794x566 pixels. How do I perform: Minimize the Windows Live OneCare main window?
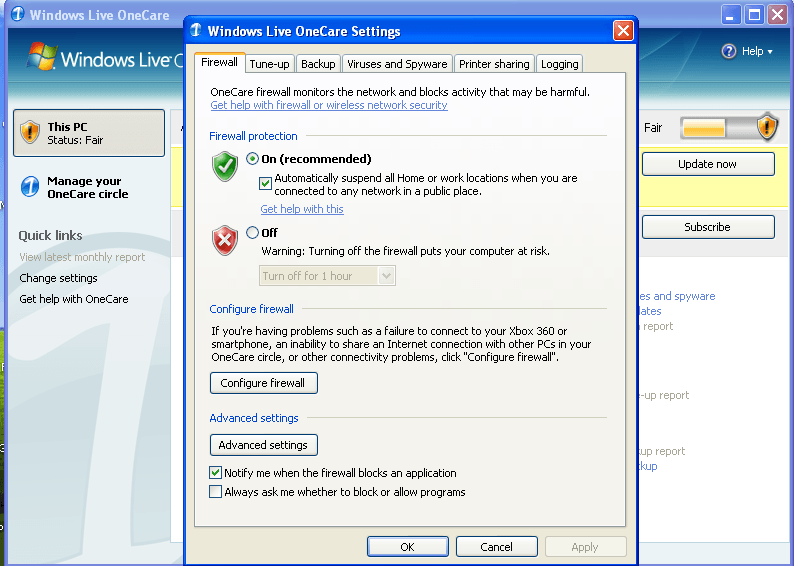point(730,15)
